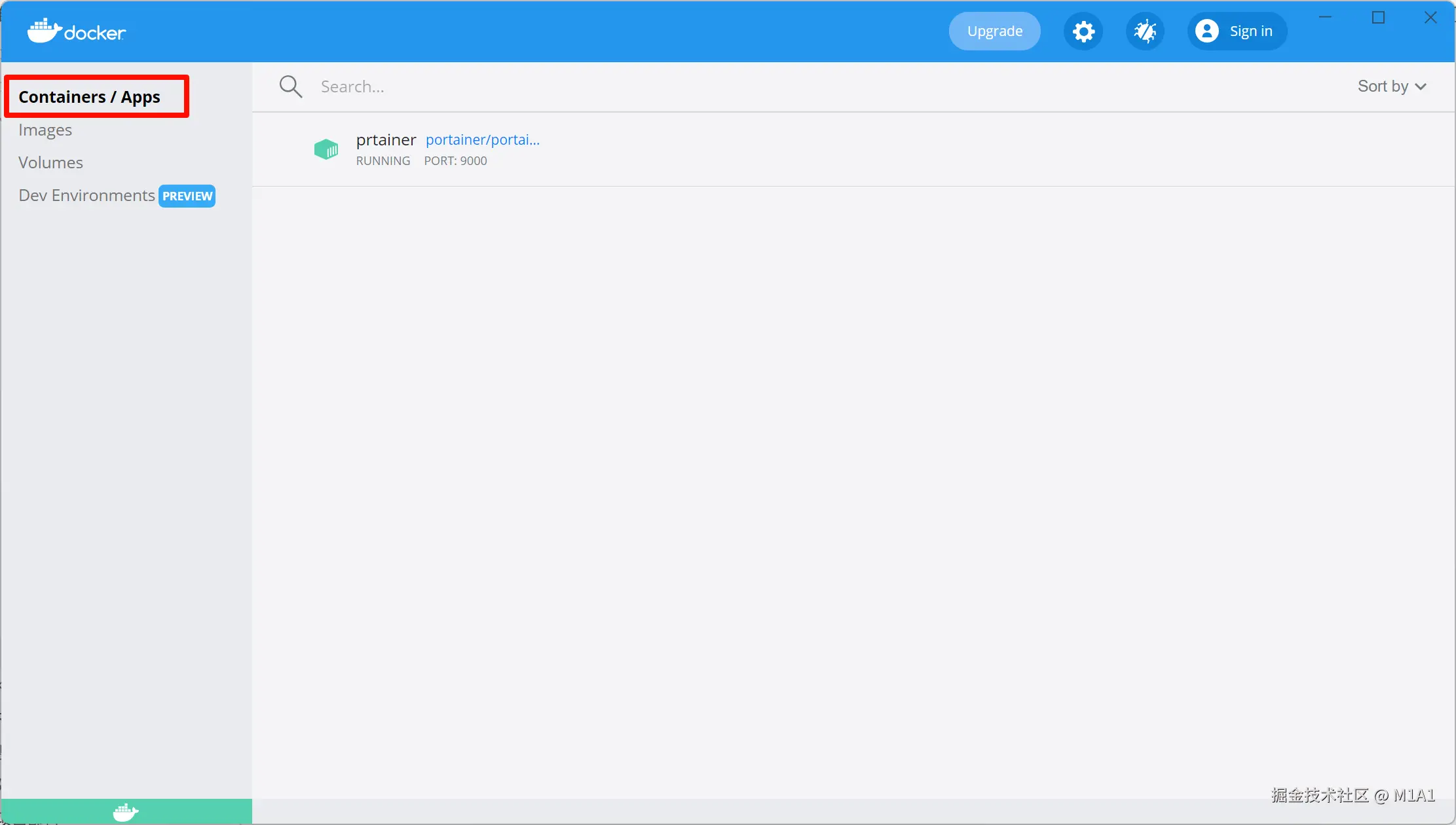Open the portainer/portai... image link
This screenshot has width=1456, height=825.
coord(483,139)
